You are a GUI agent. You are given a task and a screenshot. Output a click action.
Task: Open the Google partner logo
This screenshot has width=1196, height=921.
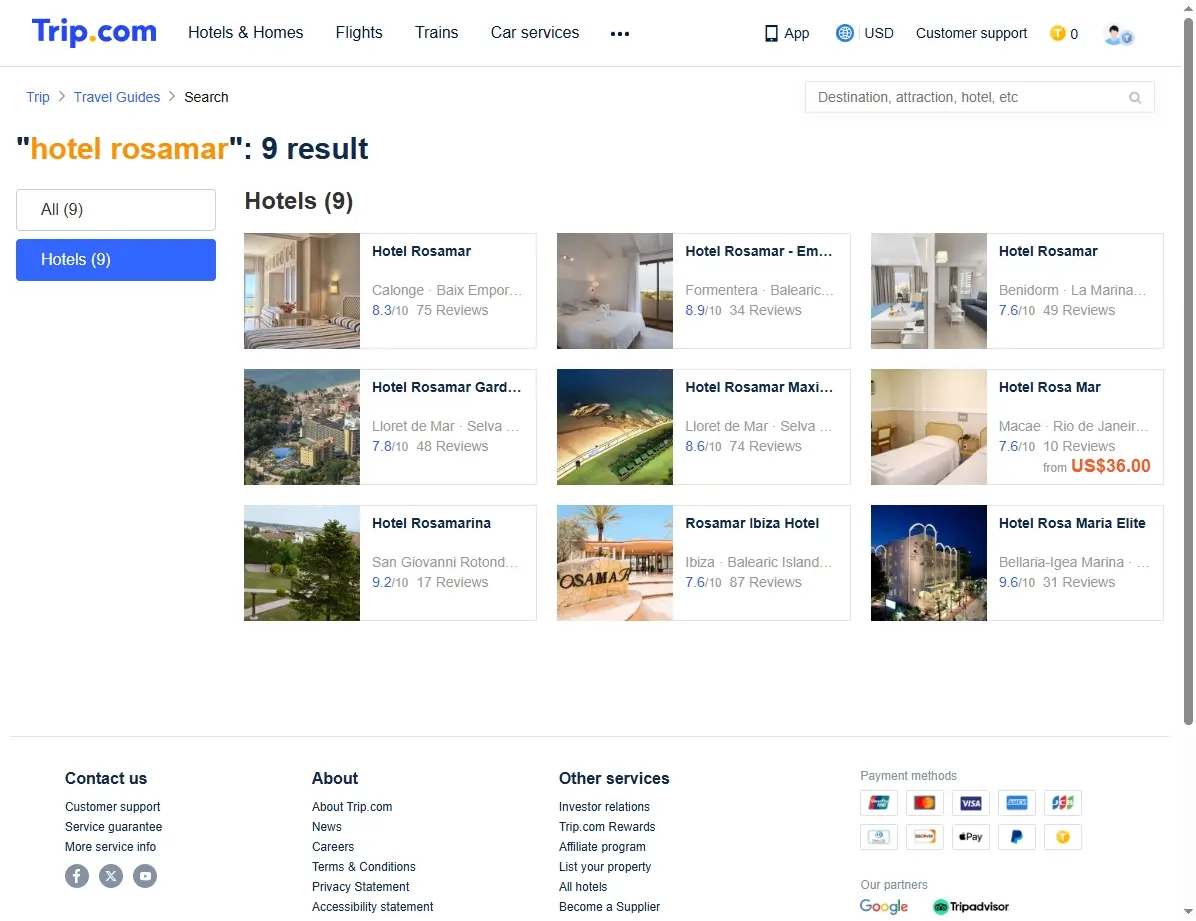coord(884,907)
